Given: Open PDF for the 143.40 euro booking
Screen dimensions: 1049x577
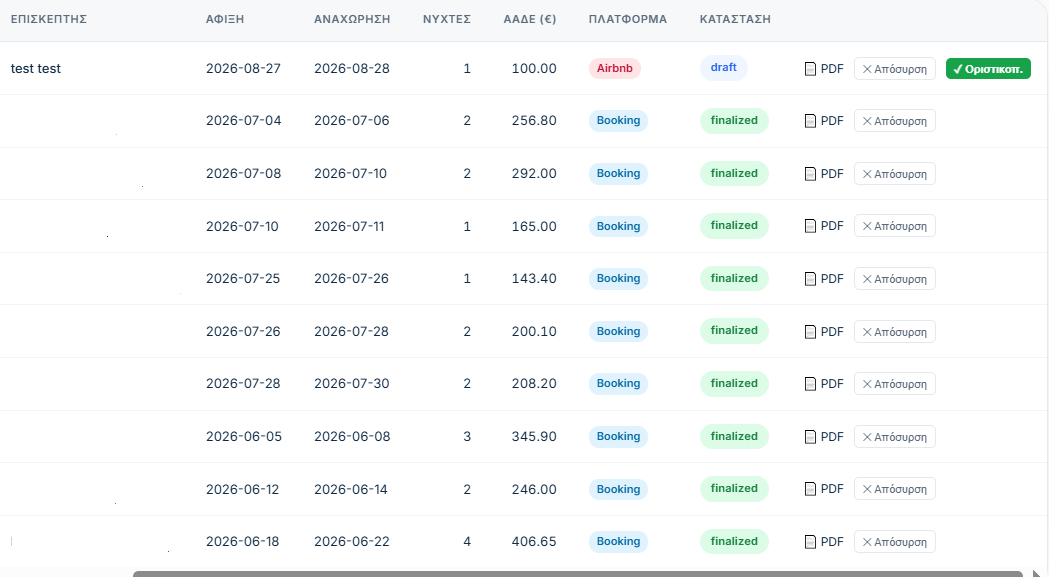Looking at the screenshot, I should coord(824,278).
